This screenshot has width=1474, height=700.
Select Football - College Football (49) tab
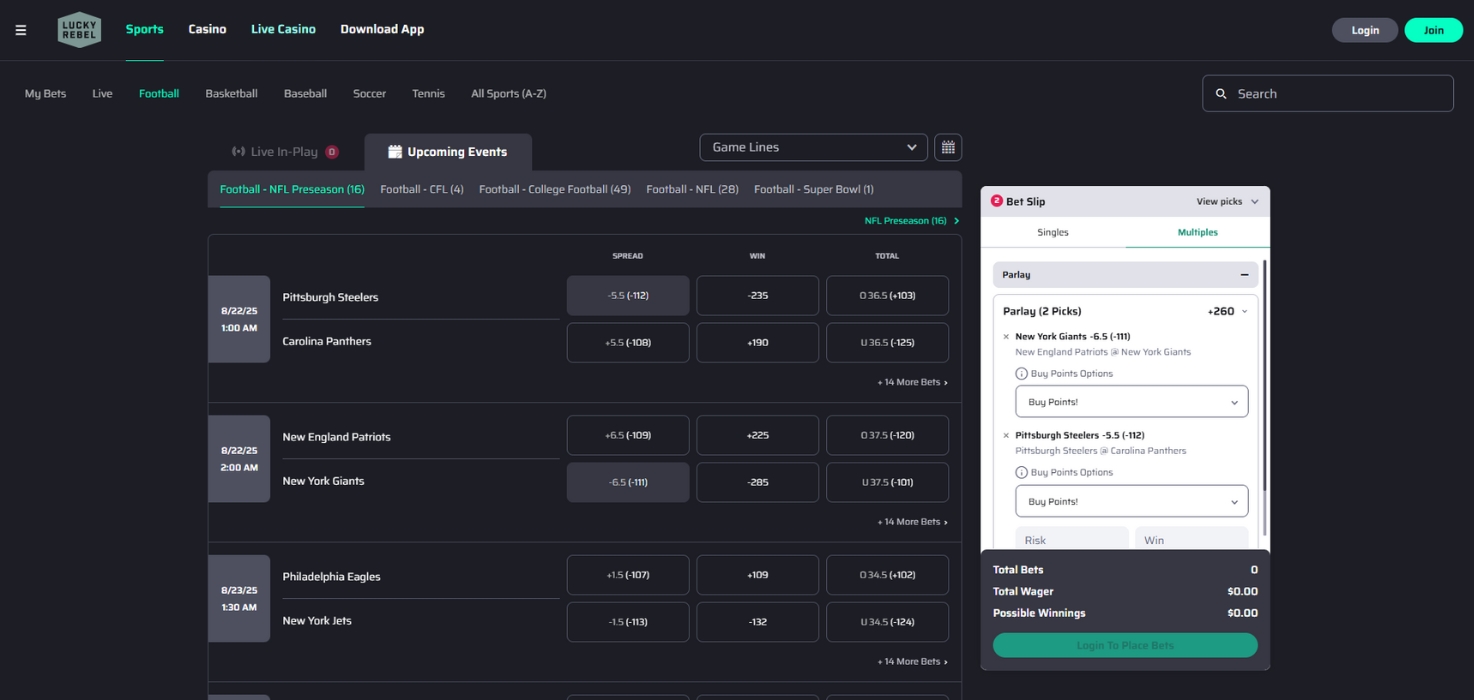click(x=555, y=189)
